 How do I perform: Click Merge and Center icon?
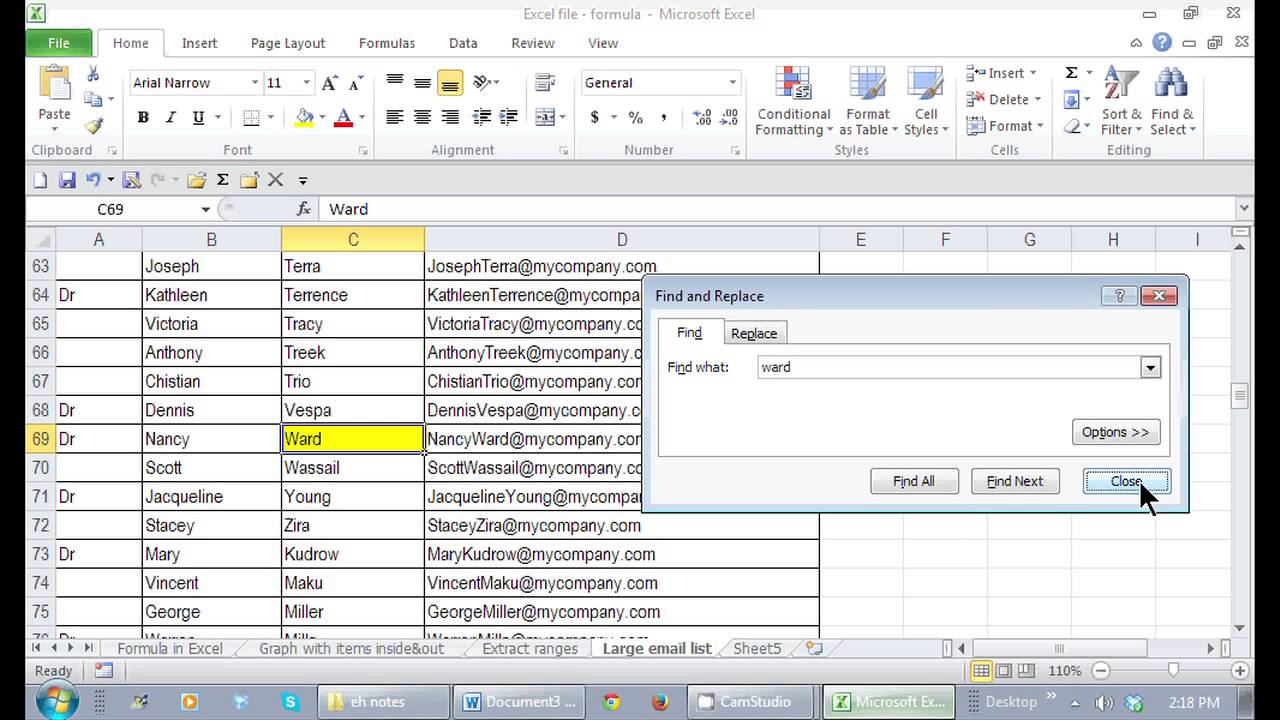(545, 117)
